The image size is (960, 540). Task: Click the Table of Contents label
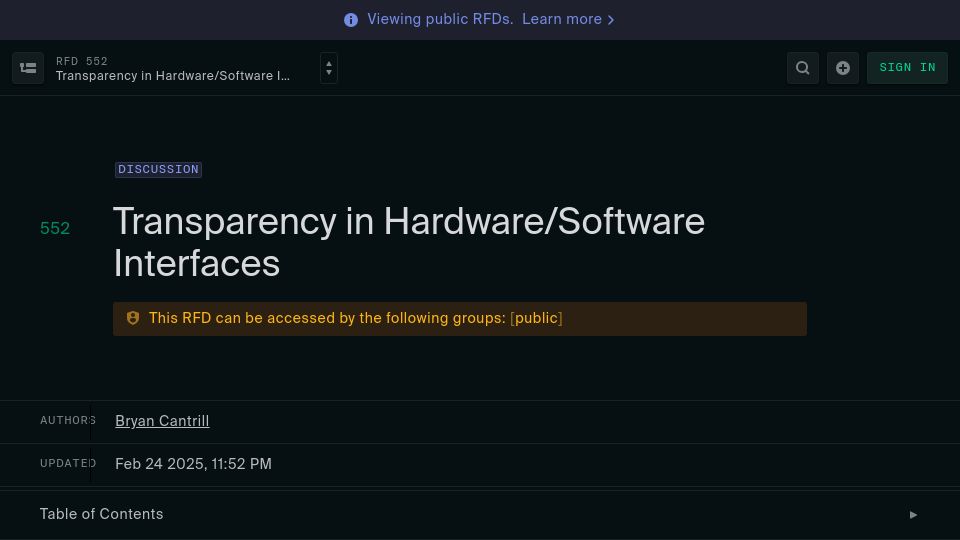click(102, 514)
